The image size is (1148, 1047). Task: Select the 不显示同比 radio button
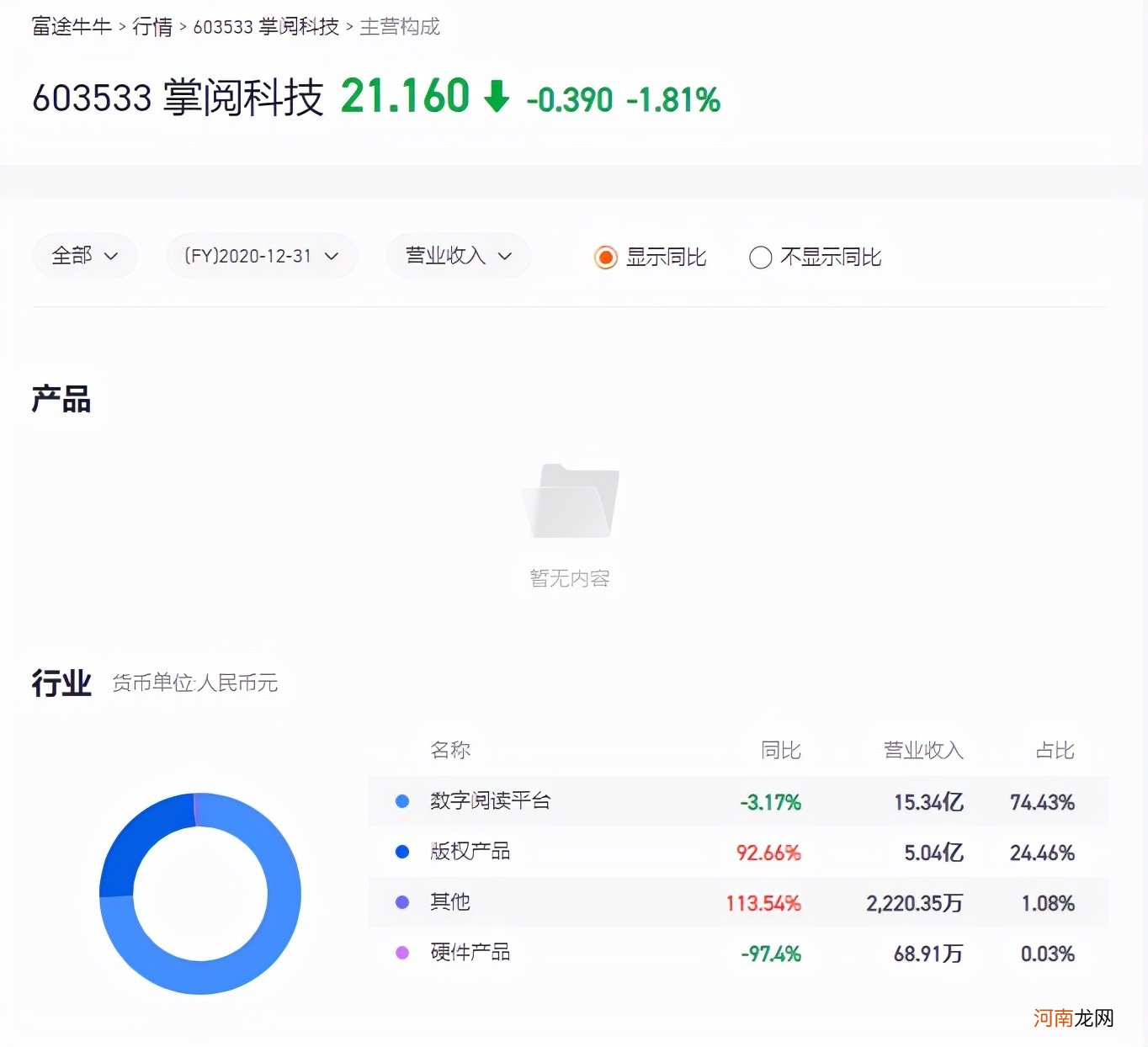pyautogui.click(x=760, y=257)
